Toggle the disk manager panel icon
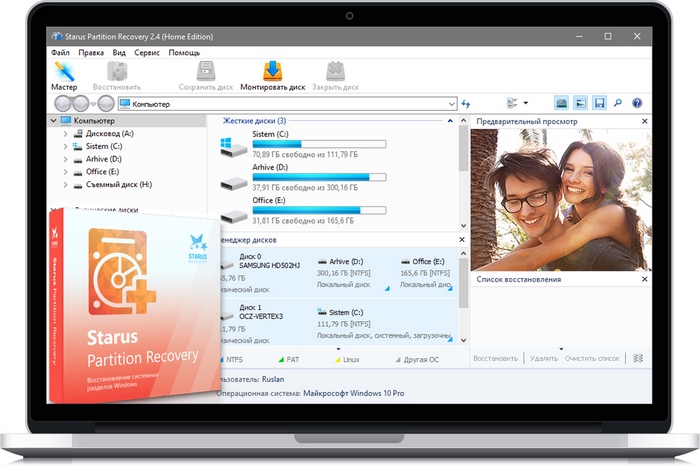 pyautogui.click(x=561, y=103)
